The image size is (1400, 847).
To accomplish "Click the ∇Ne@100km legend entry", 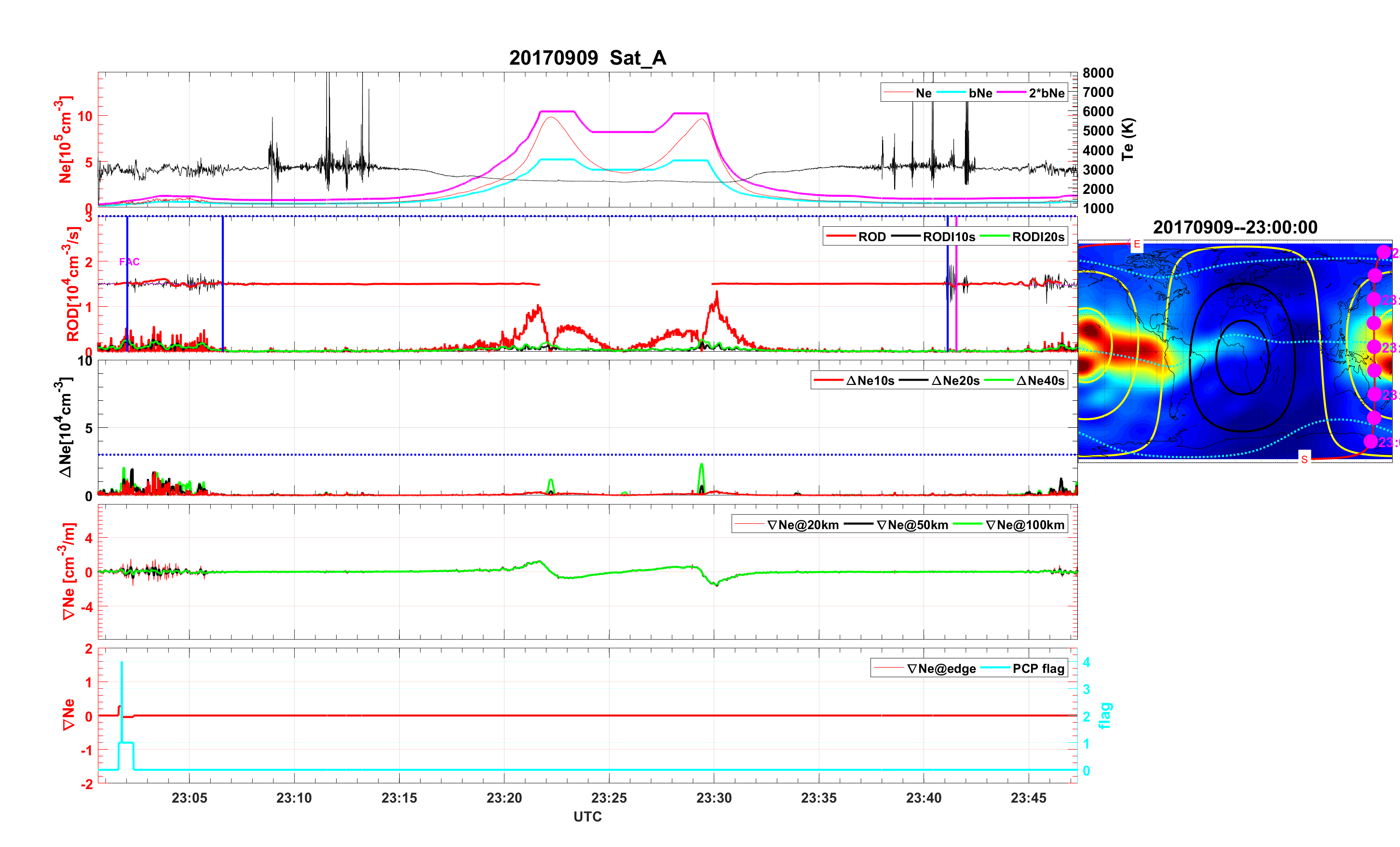I will coord(1024,525).
